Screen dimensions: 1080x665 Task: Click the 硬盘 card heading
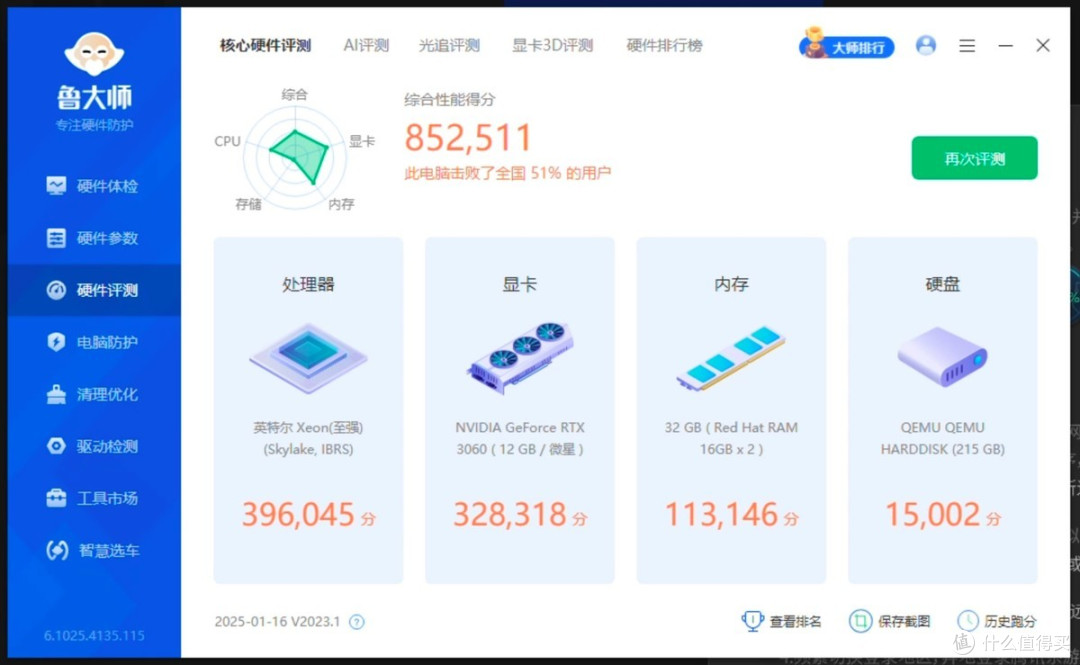coord(942,284)
